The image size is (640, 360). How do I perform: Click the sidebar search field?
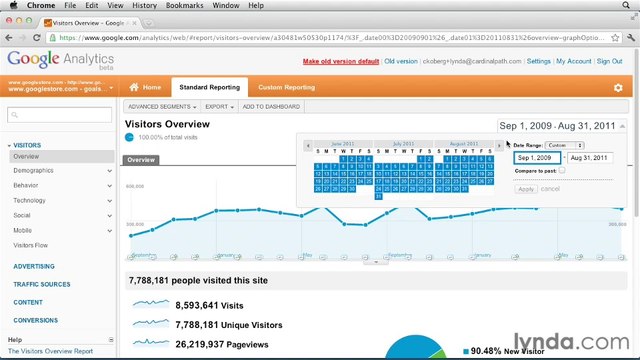coord(59,115)
